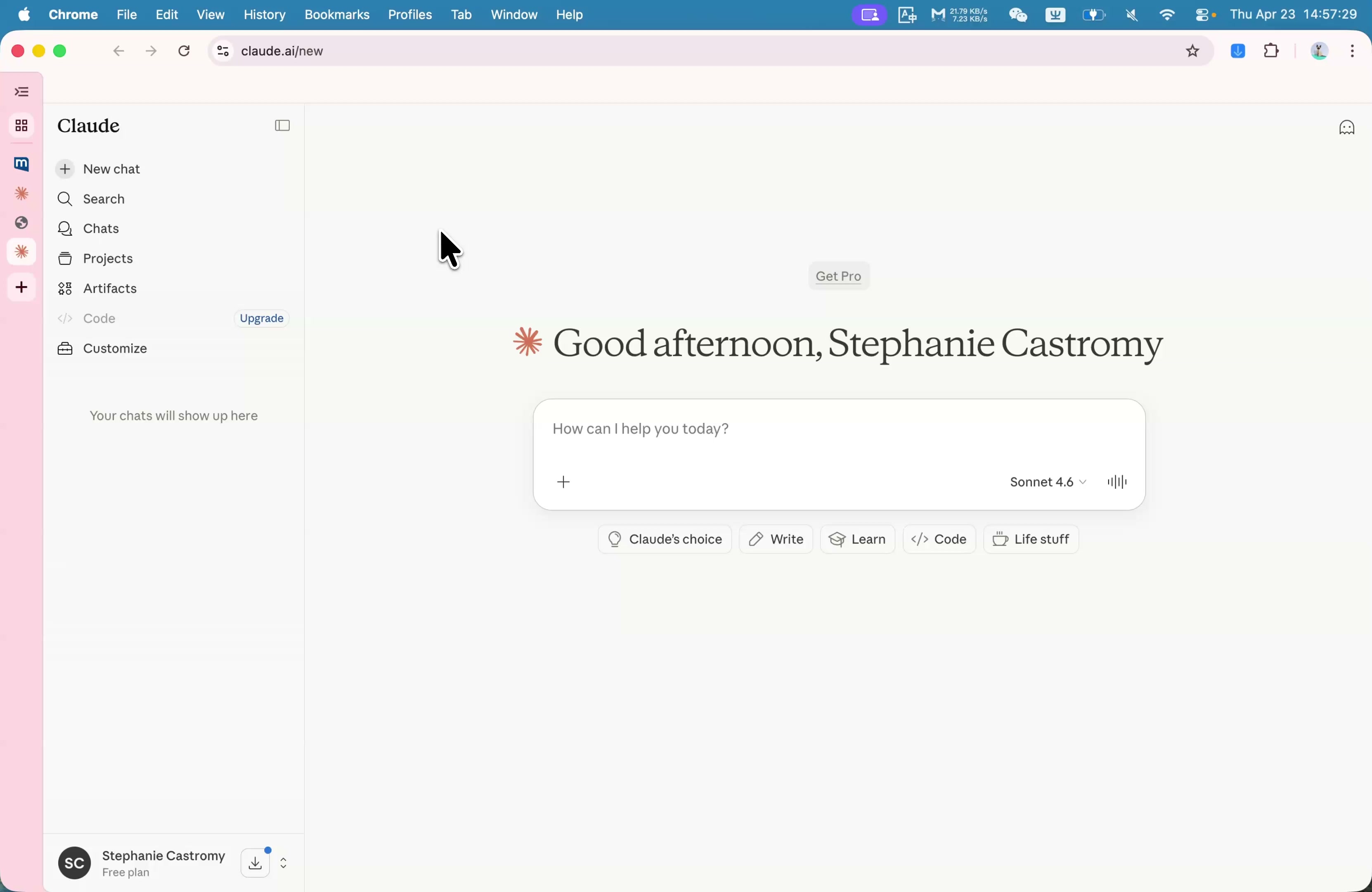Open the Profiles menu
1372x892 pixels.
[x=410, y=14]
